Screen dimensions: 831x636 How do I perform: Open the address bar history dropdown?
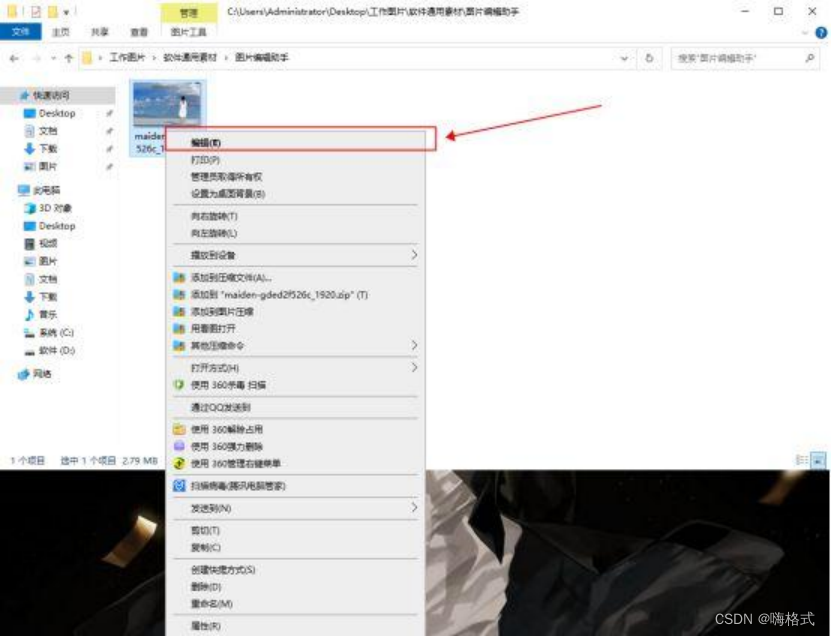tap(624, 58)
